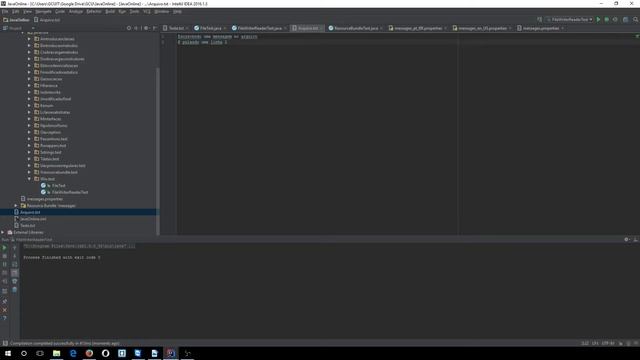This screenshot has width=640, height=360.
Task: Open the line separator selector in status bar
Action: tap(595, 343)
